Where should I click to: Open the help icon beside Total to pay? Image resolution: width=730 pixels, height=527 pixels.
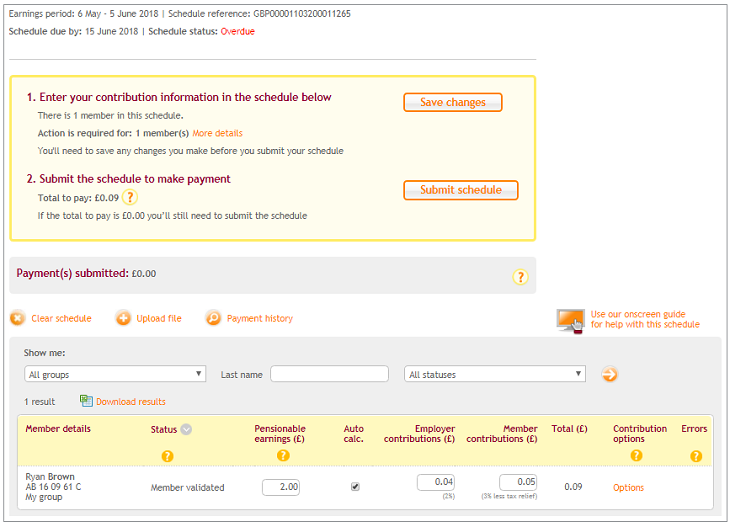[x=130, y=197]
